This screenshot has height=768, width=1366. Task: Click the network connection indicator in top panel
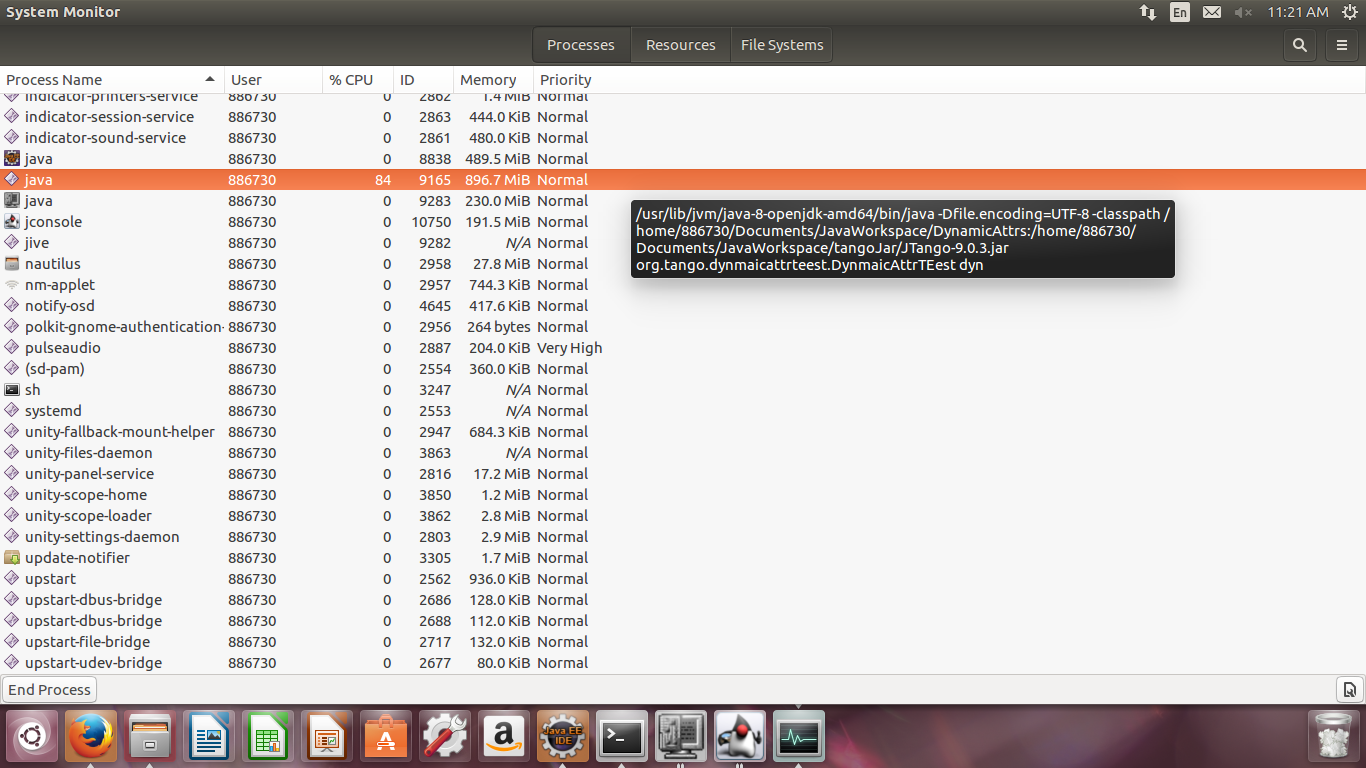[x=1148, y=12]
